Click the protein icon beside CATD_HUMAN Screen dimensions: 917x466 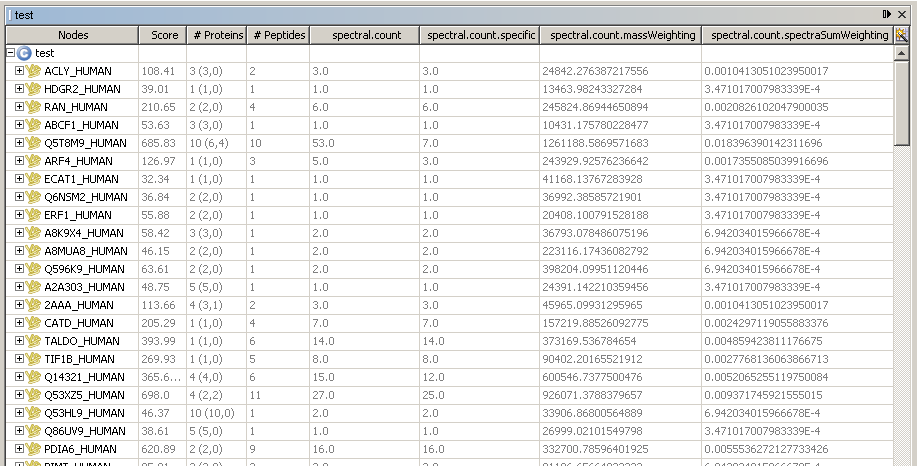pyautogui.click(x=34, y=323)
